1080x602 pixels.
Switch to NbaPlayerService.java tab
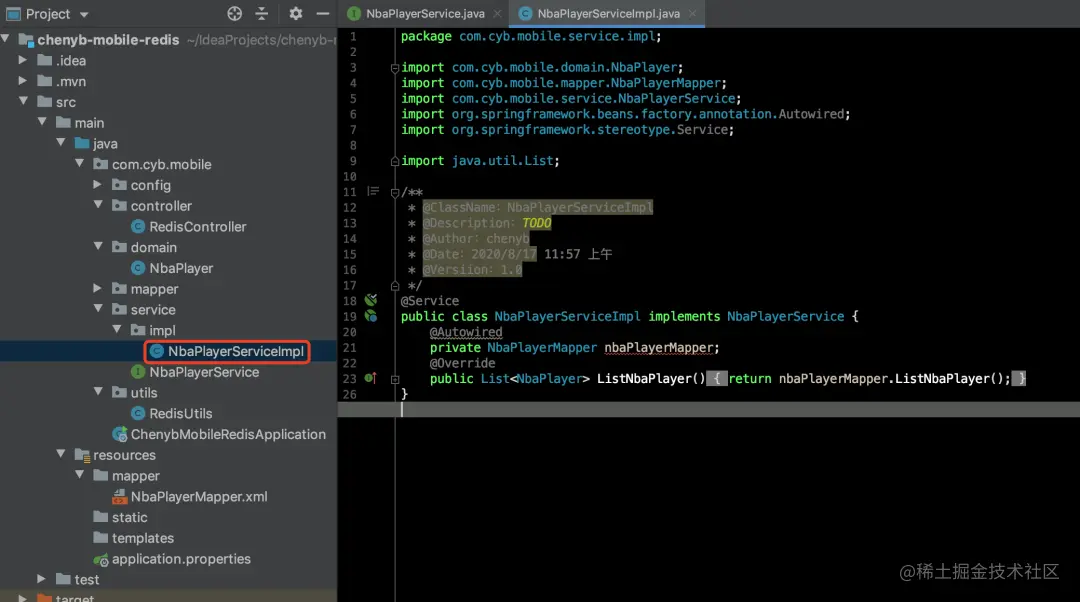click(x=425, y=13)
